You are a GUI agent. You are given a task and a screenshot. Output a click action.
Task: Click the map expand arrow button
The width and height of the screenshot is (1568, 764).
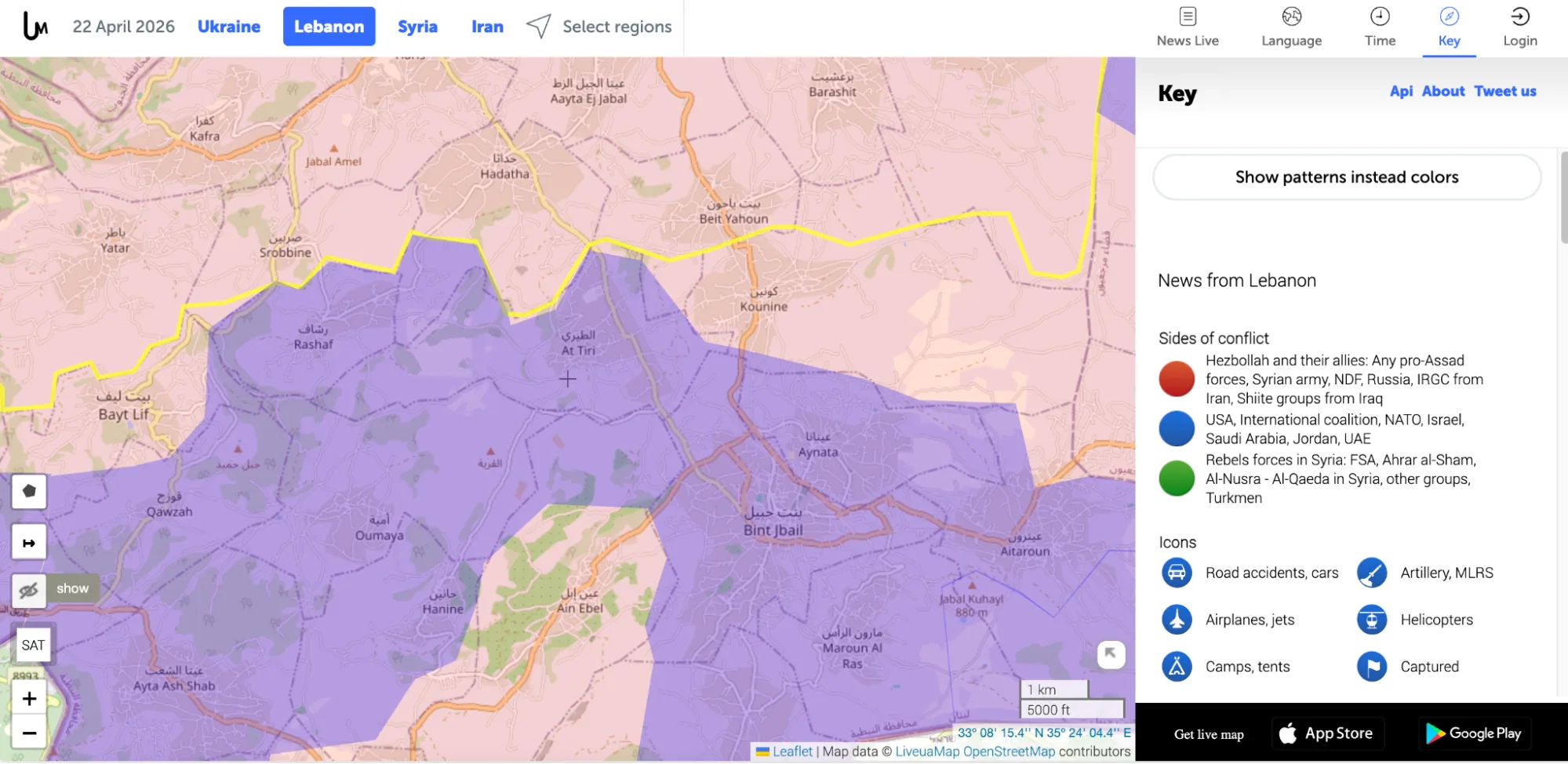click(x=1111, y=654)
